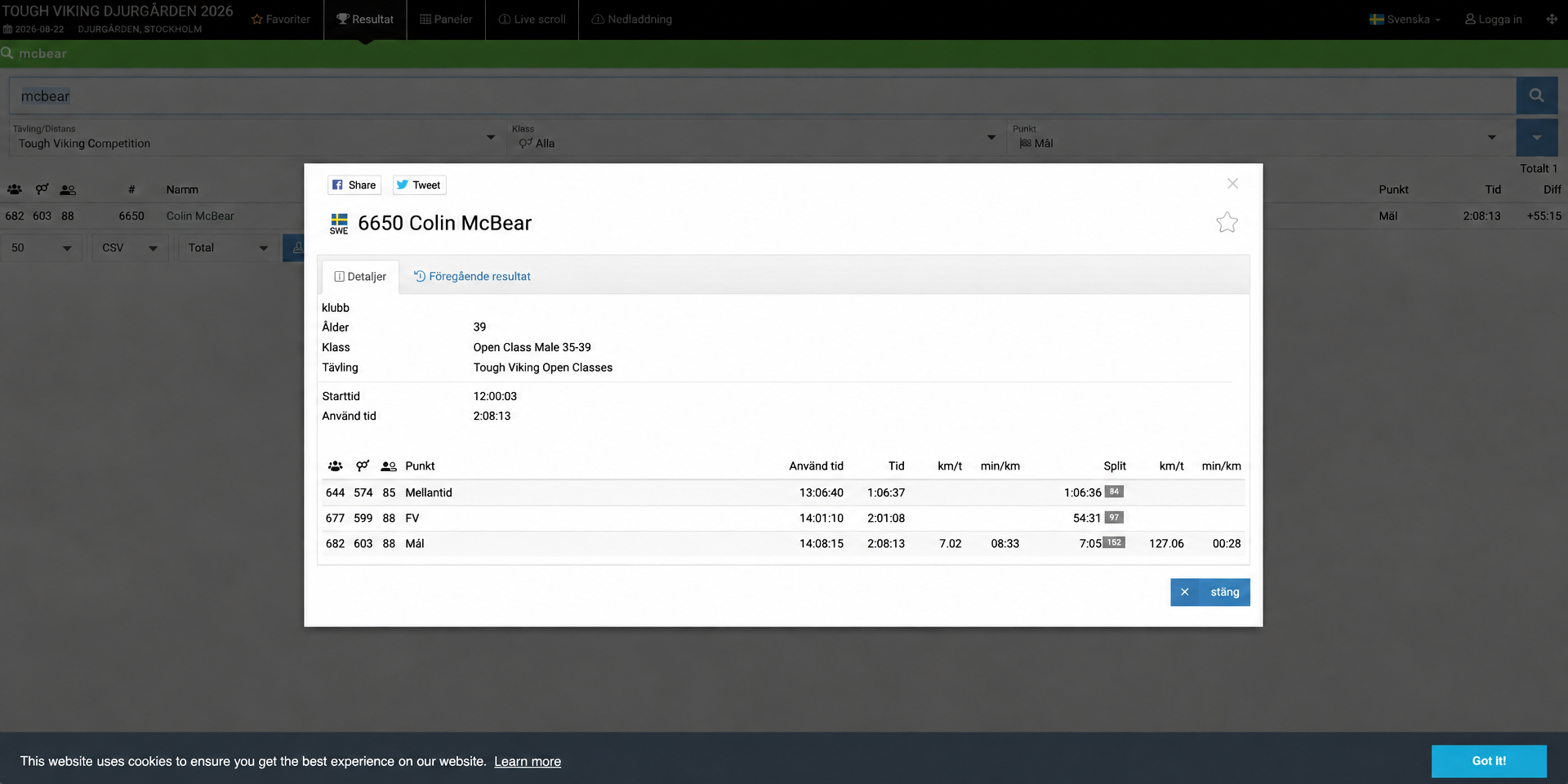The image size is (1568, 784).
Task: Click the Tough Viking Djurgården 2026 title
Action: 117,11
